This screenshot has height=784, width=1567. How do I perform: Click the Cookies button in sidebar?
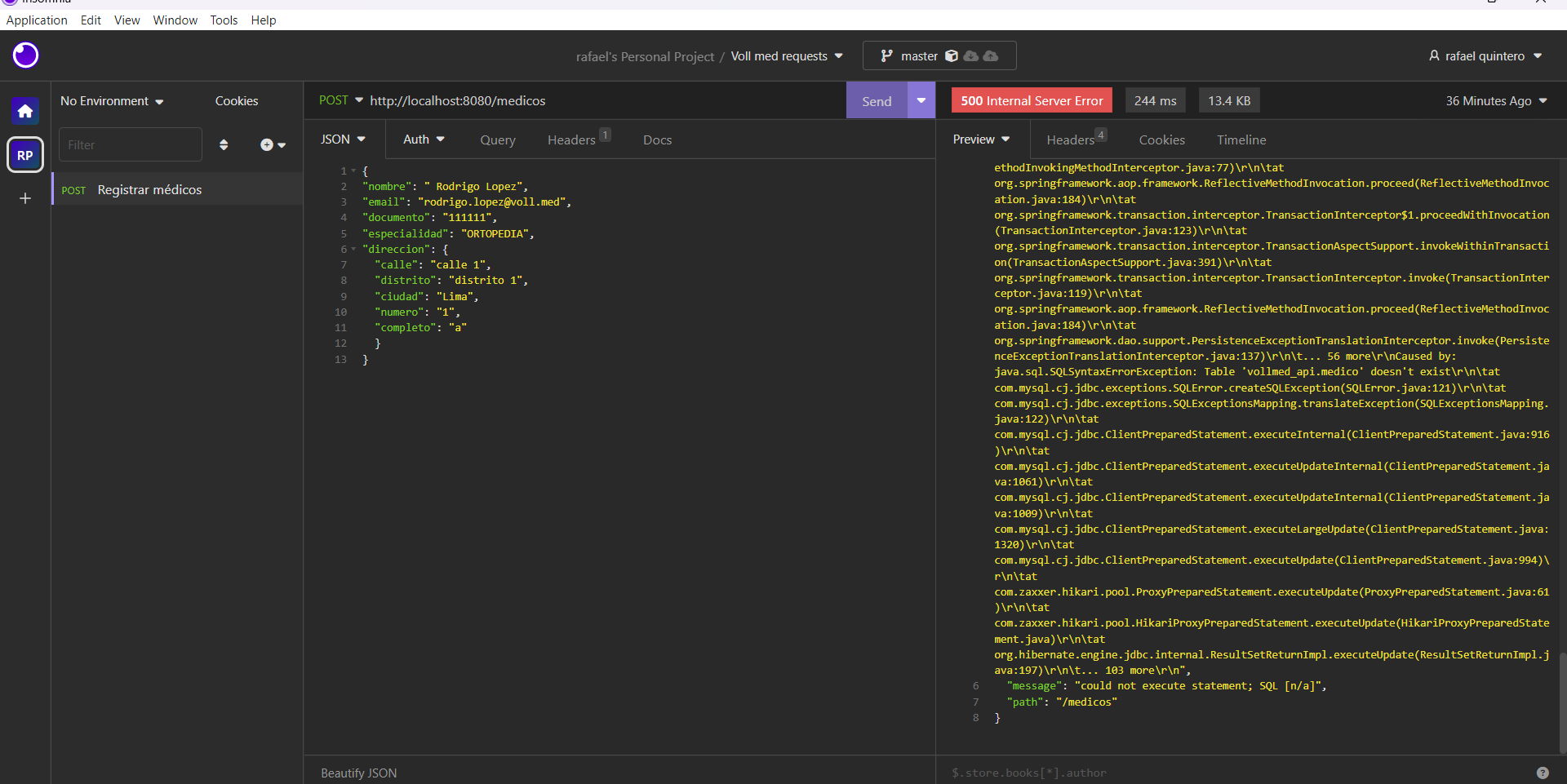coord(237,101)
